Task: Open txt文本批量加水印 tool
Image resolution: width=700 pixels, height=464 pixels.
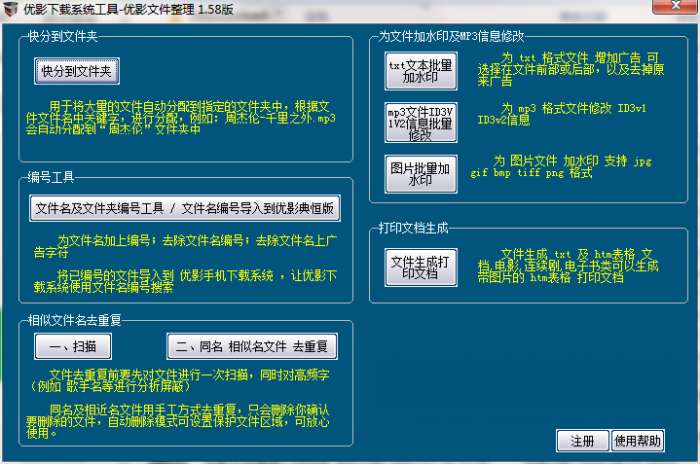Action: click(421, 71)
